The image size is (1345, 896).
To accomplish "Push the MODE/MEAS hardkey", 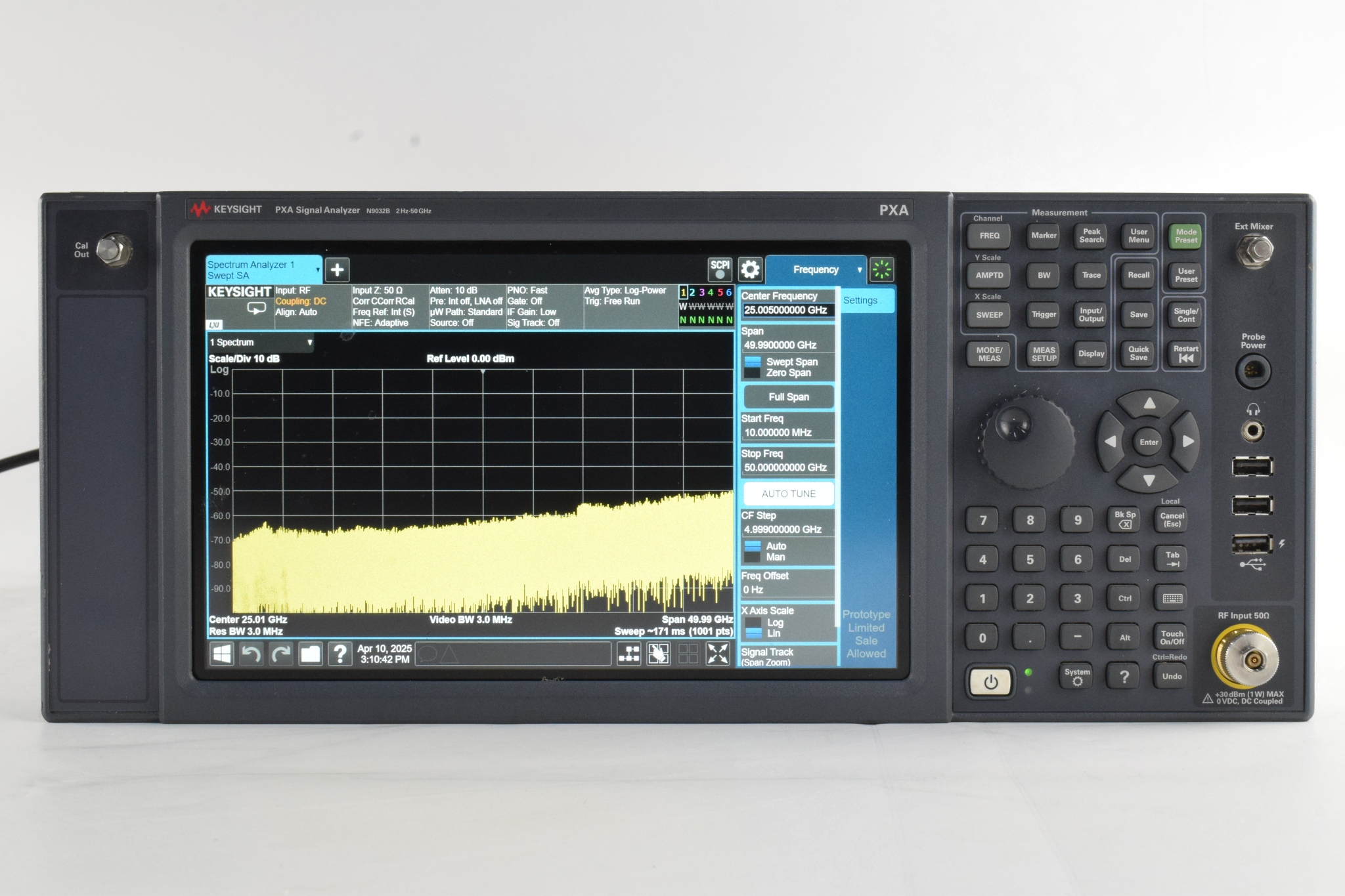I will click(x=990, y=354).
